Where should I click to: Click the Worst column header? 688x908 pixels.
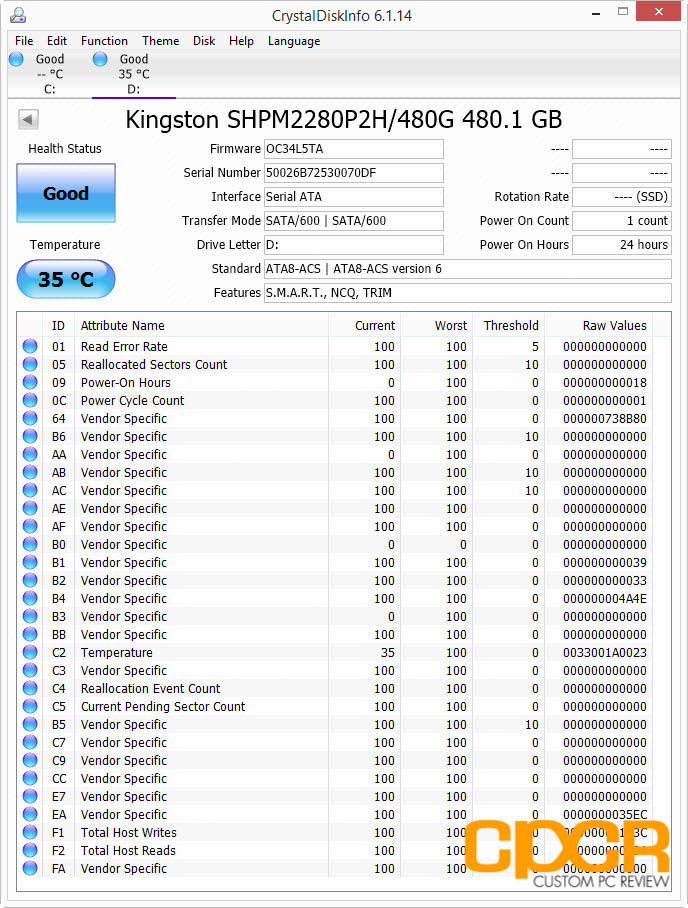pyautogui.click(x=437, y=325)
